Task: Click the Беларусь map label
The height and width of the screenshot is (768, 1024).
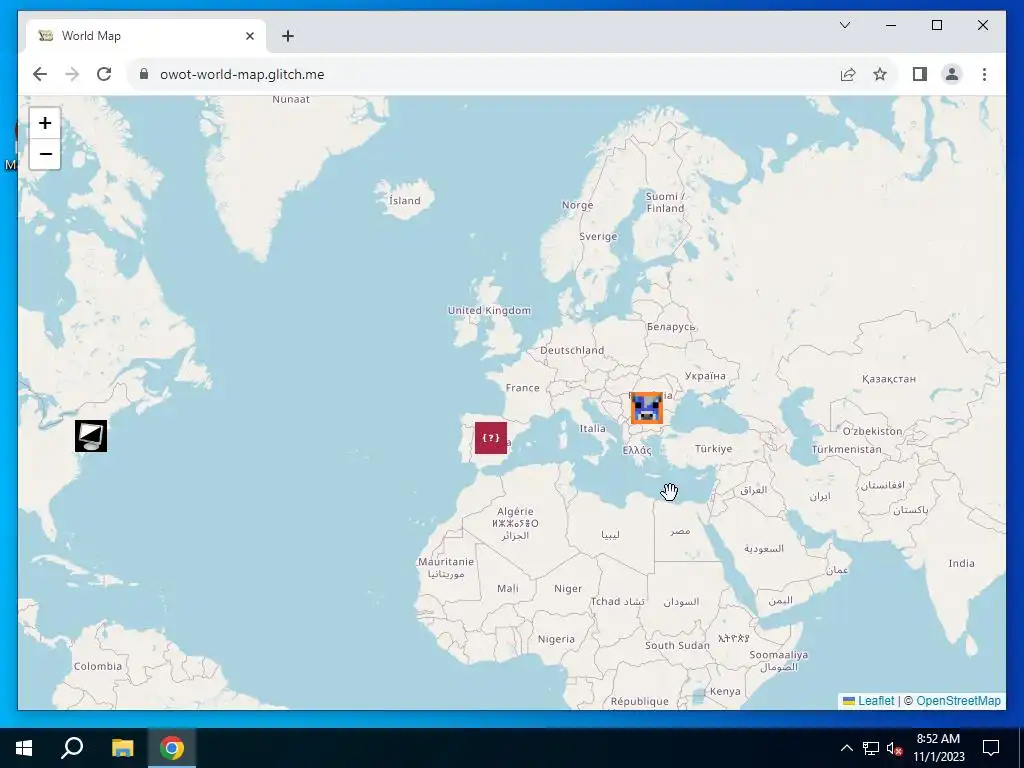Action: pos(671,327)
